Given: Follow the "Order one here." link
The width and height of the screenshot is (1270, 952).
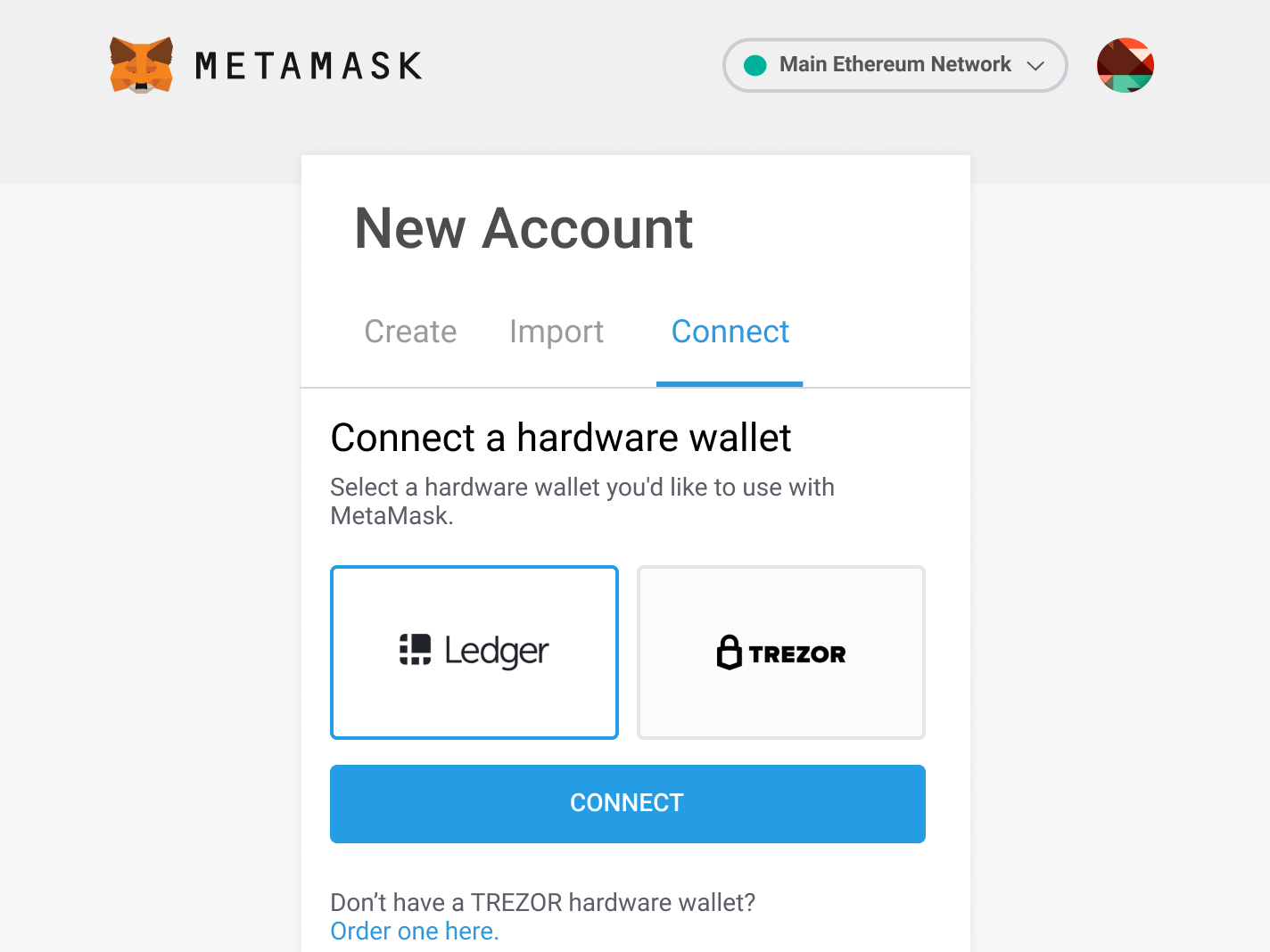Looking at the screenshot, I should point(415,931).
